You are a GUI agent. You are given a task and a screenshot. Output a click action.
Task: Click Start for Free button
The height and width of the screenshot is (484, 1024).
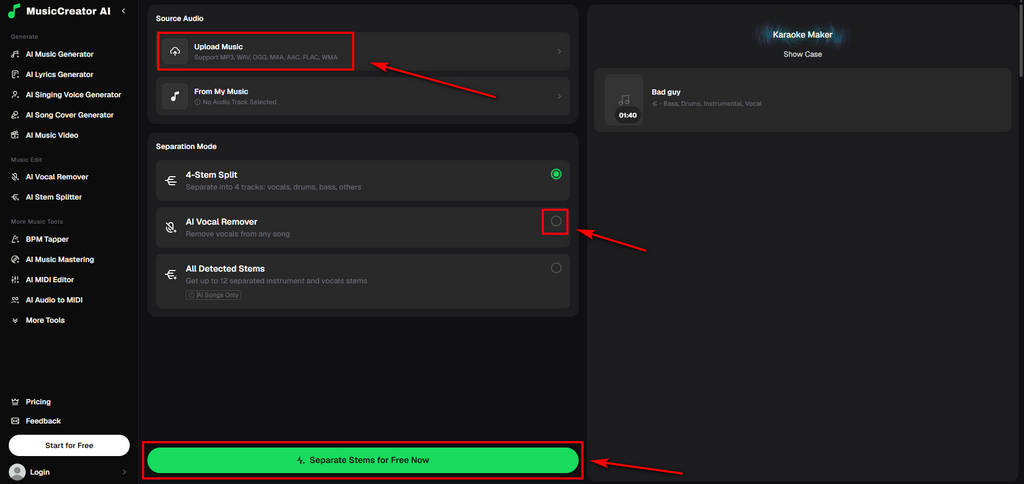69,445
